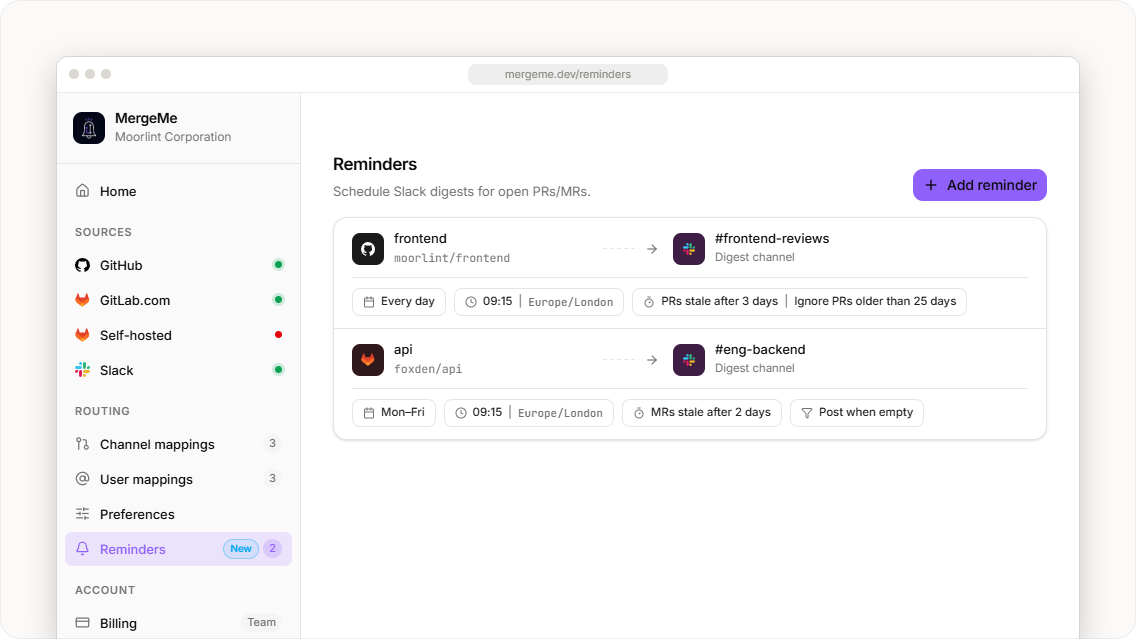Click the Home house icon
This screenshot has height=639, width=1136.
pyautogui.click(x=83, y=191)
